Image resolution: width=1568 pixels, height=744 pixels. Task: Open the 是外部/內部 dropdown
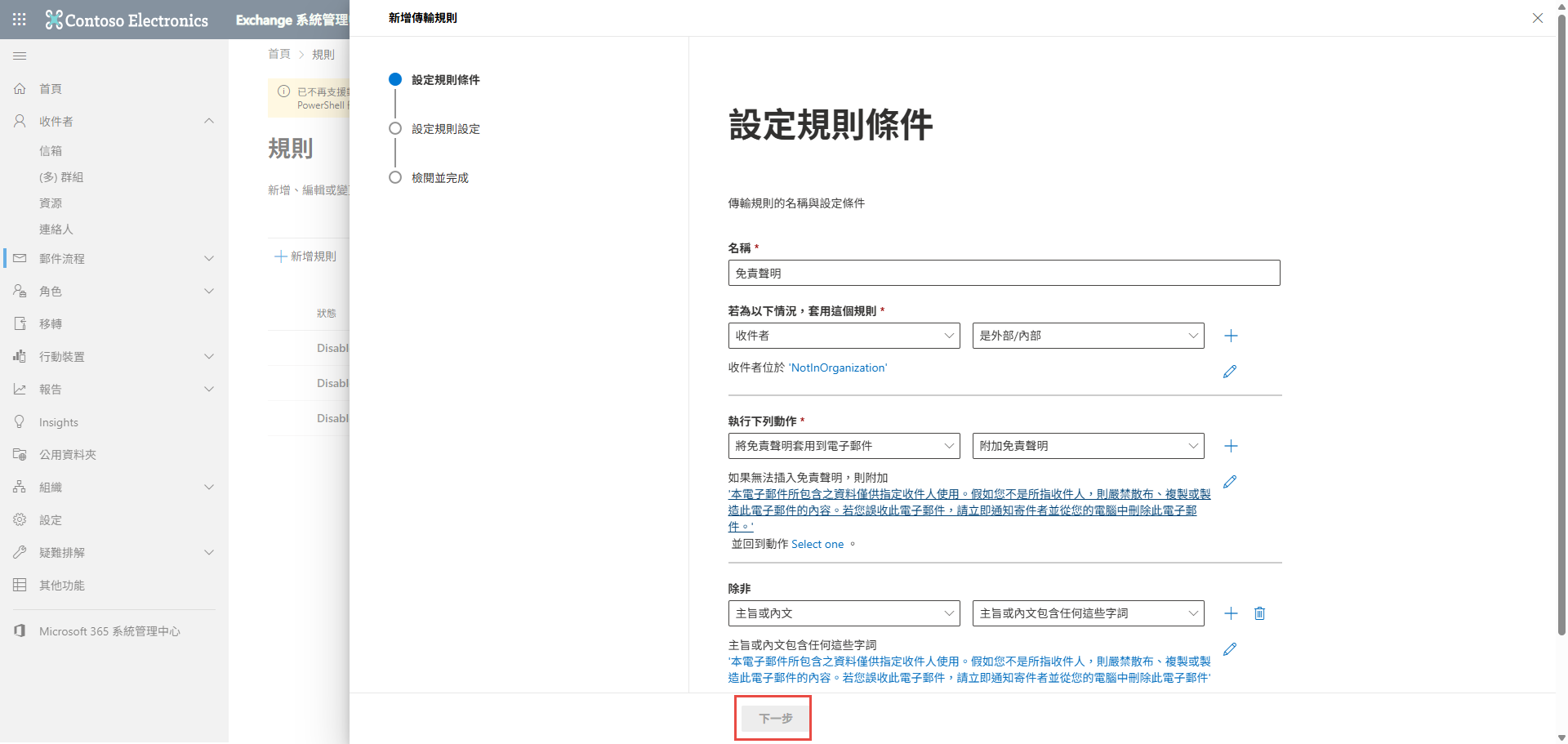[x=1088, y=336]
